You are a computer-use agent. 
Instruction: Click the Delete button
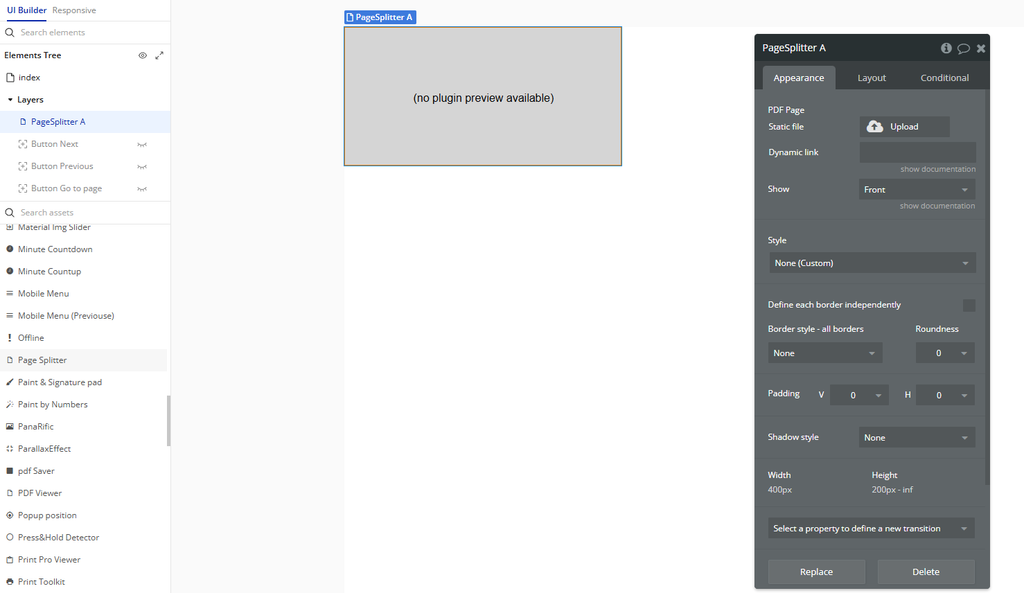tap(924, 571)
